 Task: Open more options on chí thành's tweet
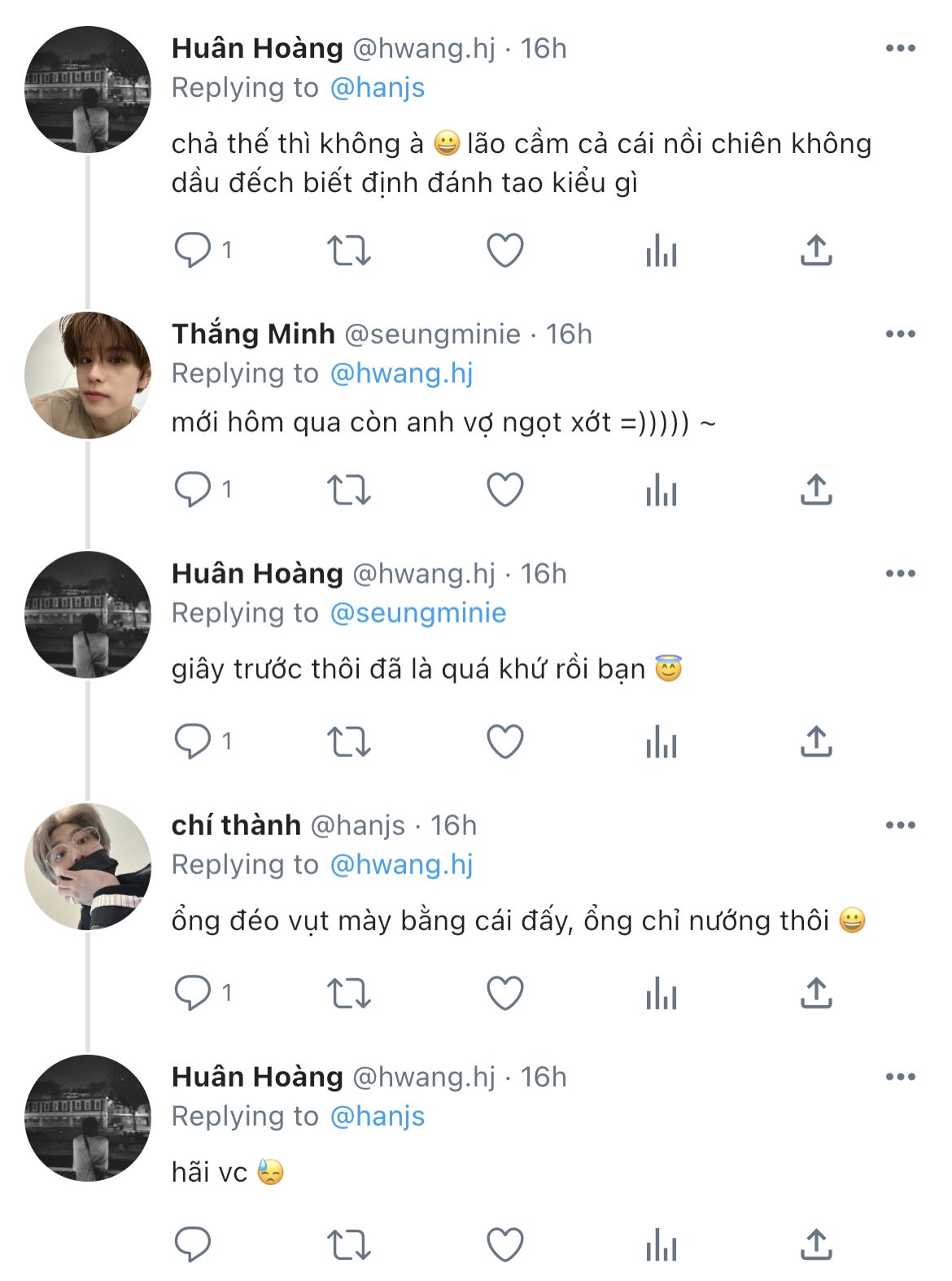(900, 826)
